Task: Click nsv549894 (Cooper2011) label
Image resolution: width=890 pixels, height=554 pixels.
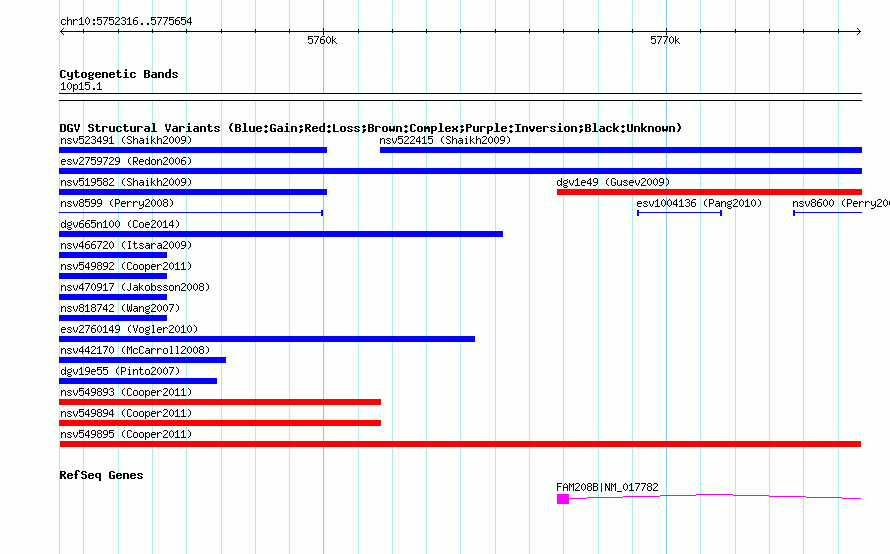Action: click(126, 413)
